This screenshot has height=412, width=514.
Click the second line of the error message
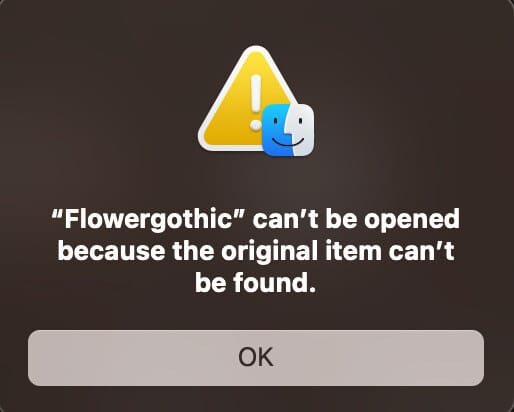pos(256,251)
